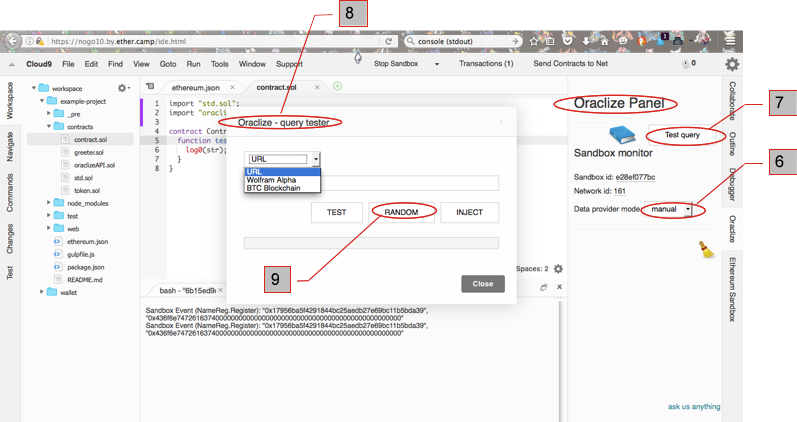Select BTC Blockchain from the dropdown list

point(282,188)
